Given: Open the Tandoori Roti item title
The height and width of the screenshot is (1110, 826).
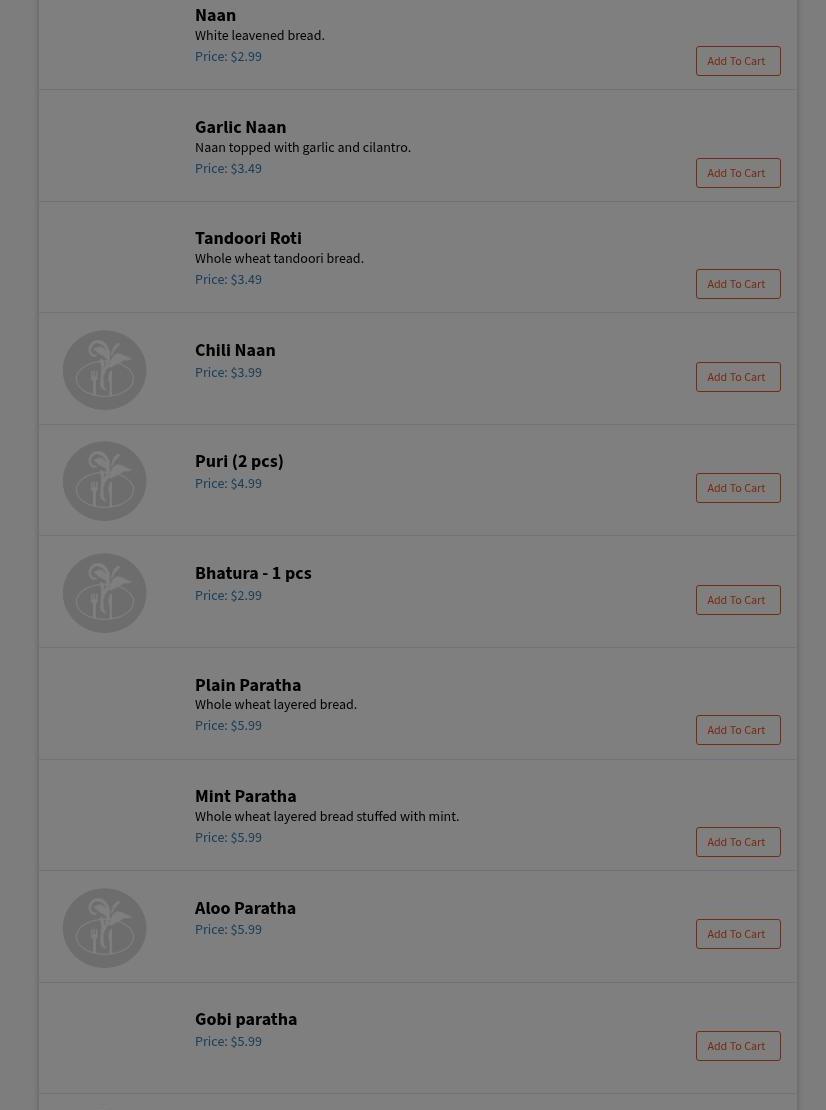Looking at the screenshot, I should click(248, 238).
